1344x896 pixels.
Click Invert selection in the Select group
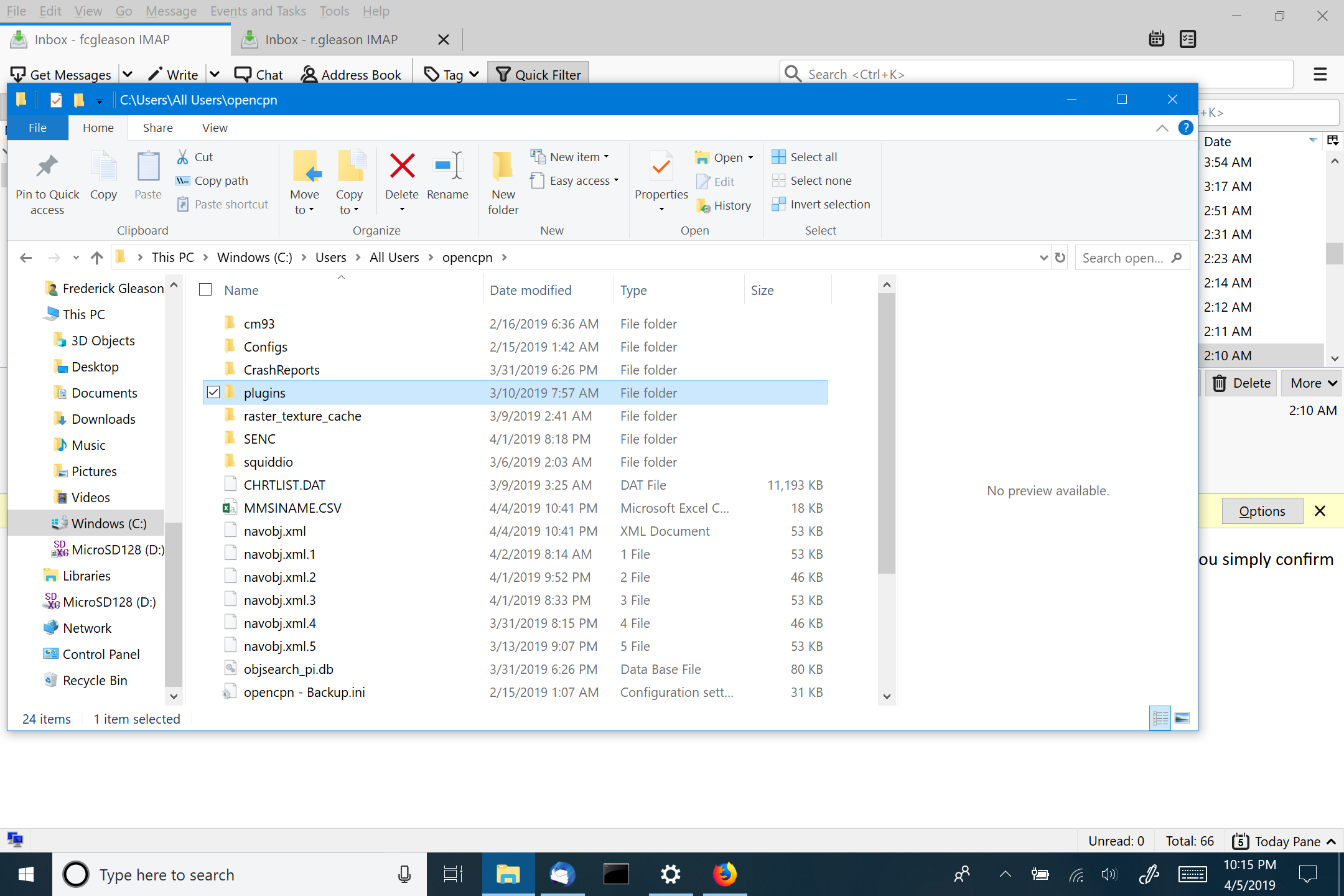[821, 203]
